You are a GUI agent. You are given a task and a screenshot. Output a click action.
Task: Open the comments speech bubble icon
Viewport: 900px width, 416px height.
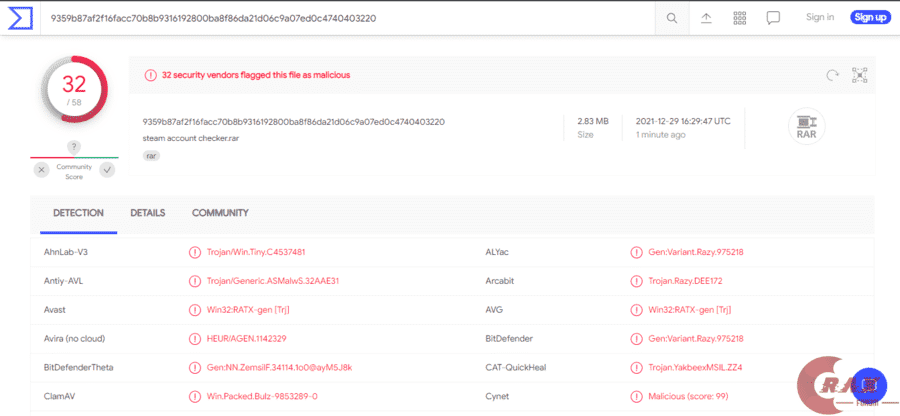point(773,17)
